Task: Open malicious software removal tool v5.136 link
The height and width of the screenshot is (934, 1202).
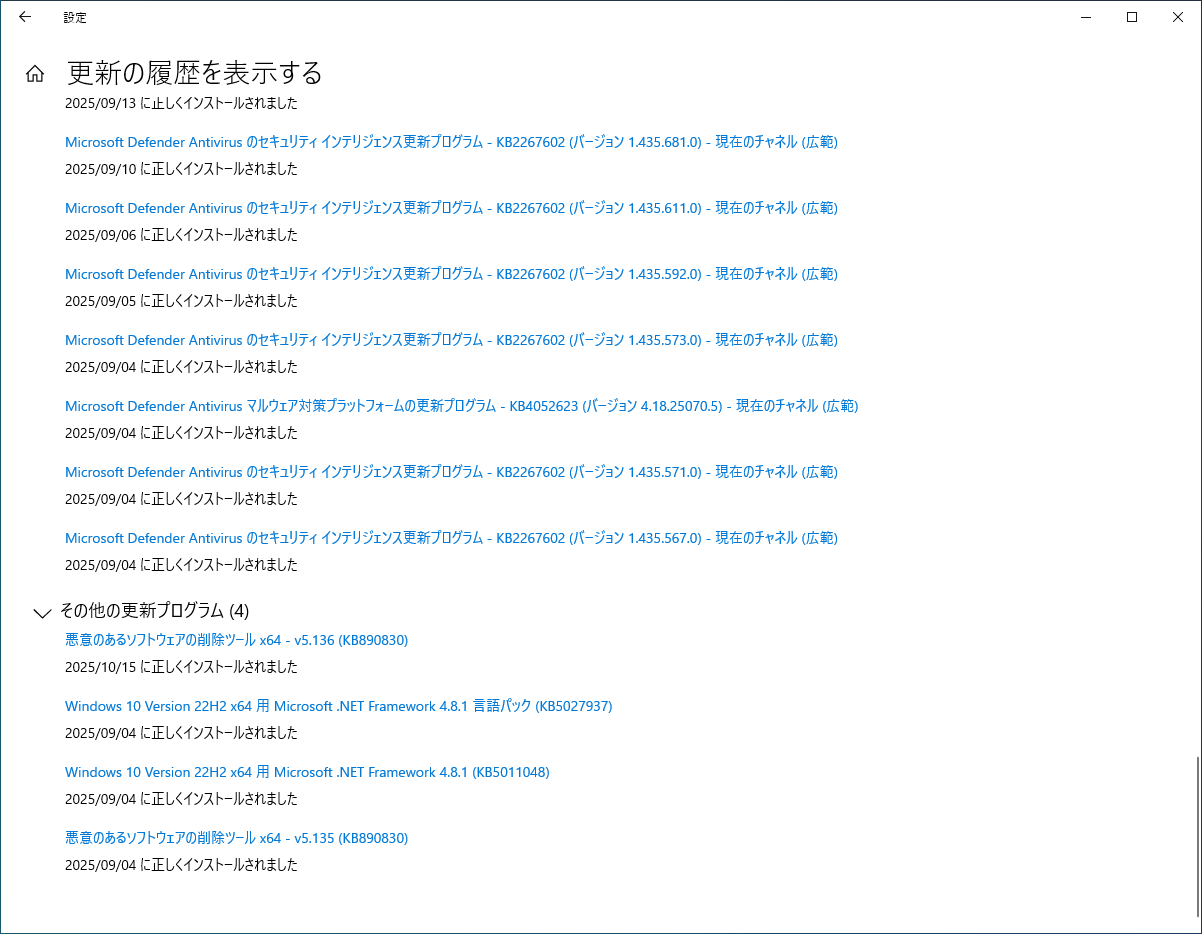Action: click(x=236, y=640)
